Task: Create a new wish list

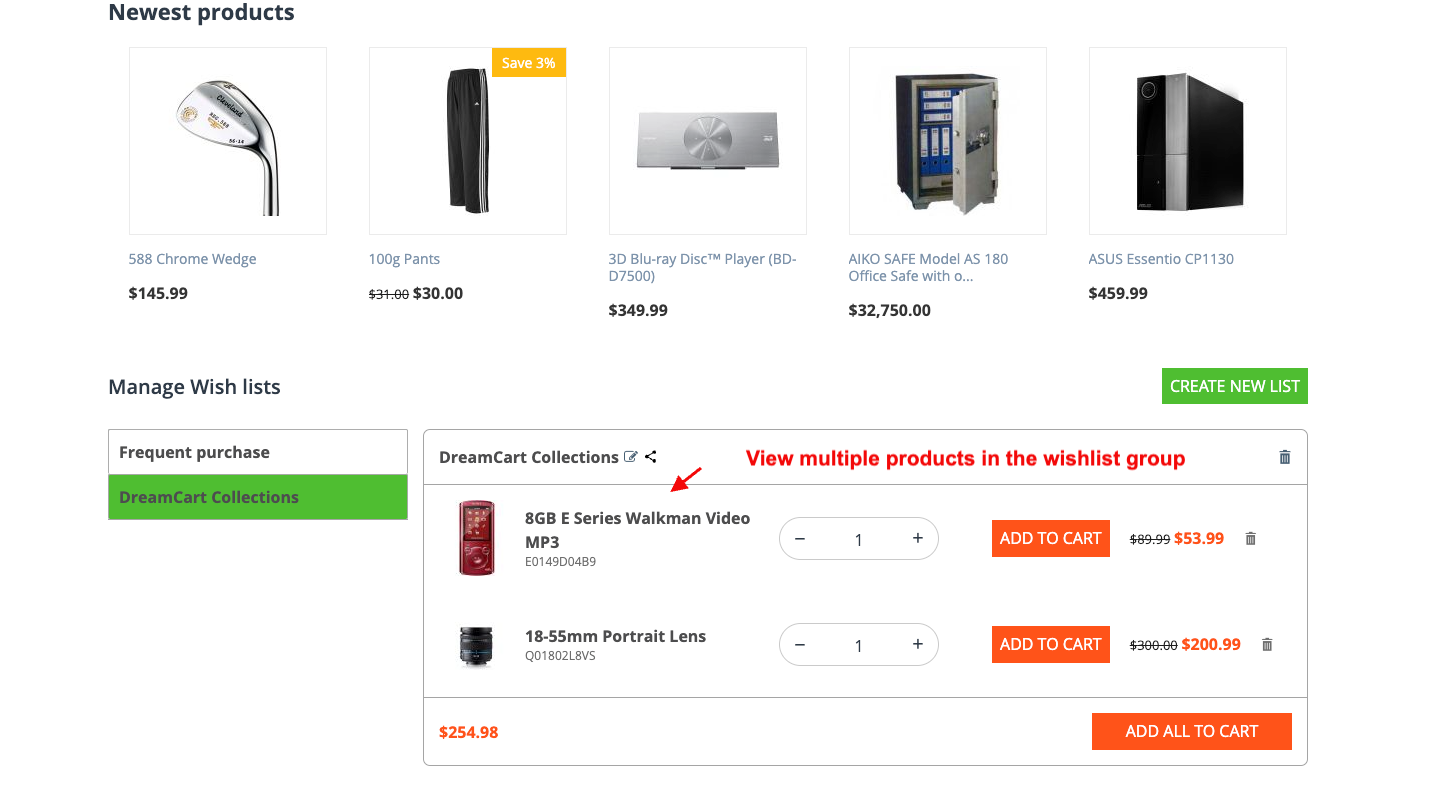Action: pos(1235,386)
